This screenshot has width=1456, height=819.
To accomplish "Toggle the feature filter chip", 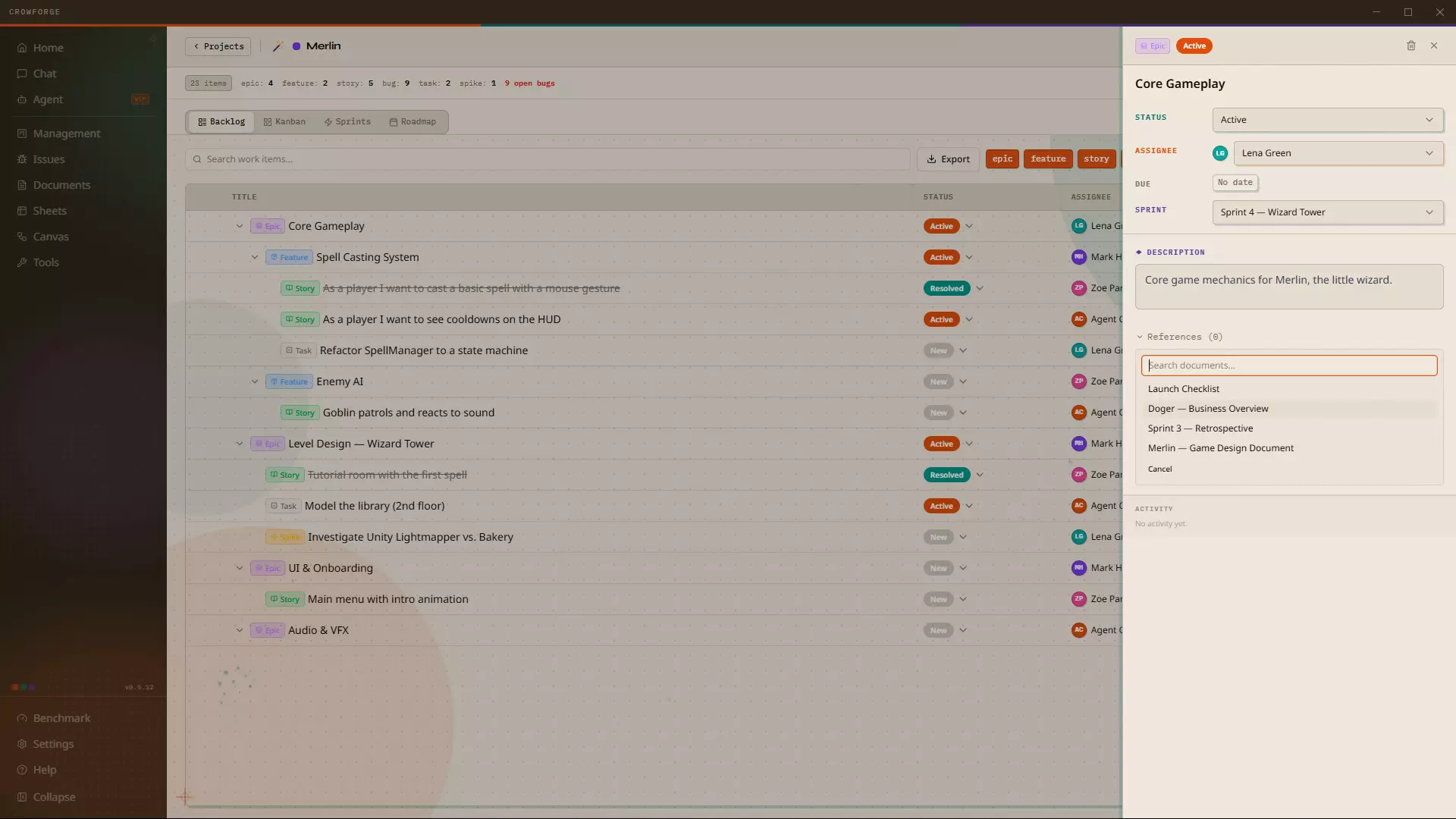I will [x=1048, y=158].
